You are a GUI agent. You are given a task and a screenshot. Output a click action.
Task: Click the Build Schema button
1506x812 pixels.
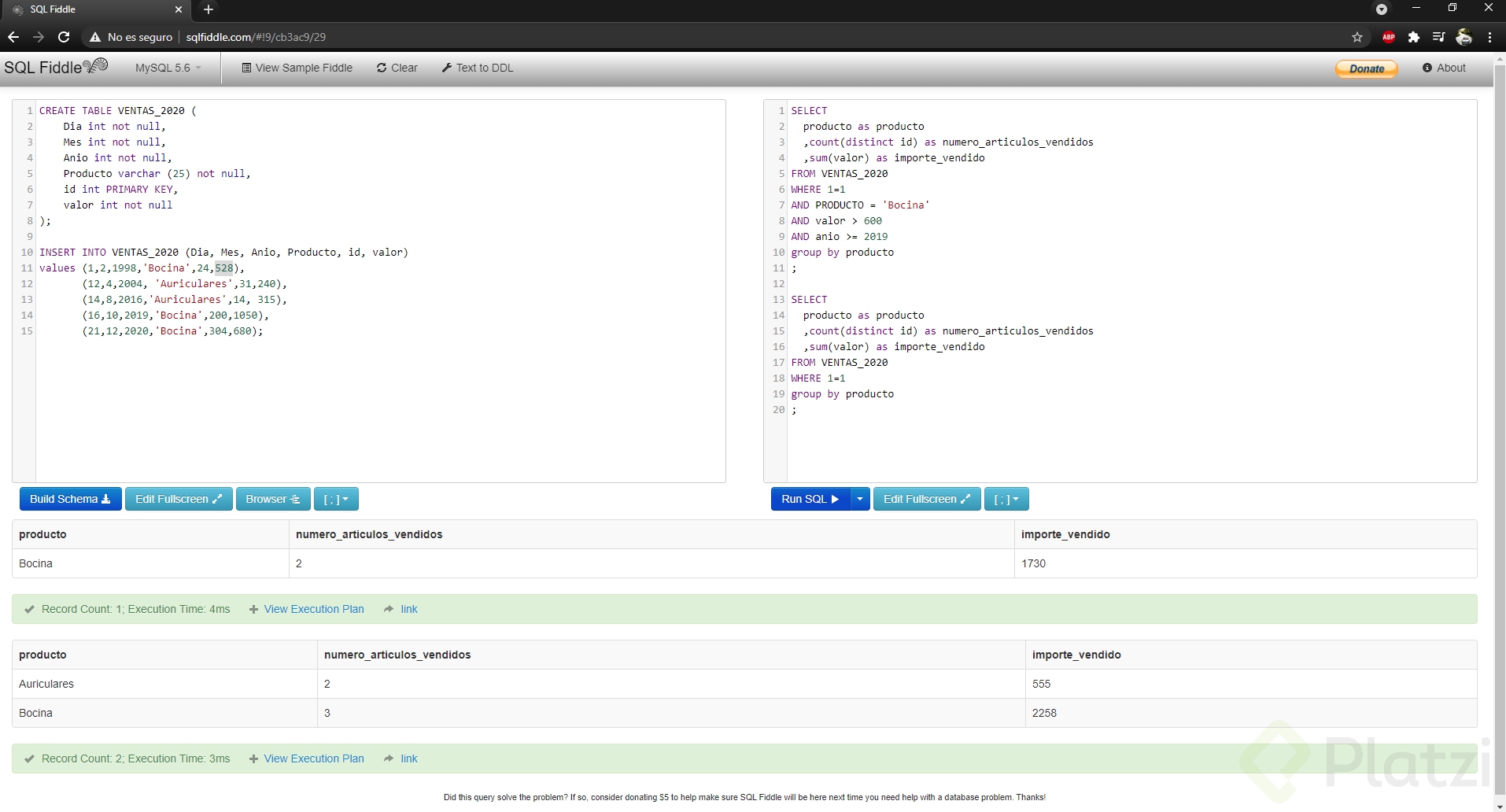tap(69, 499)
